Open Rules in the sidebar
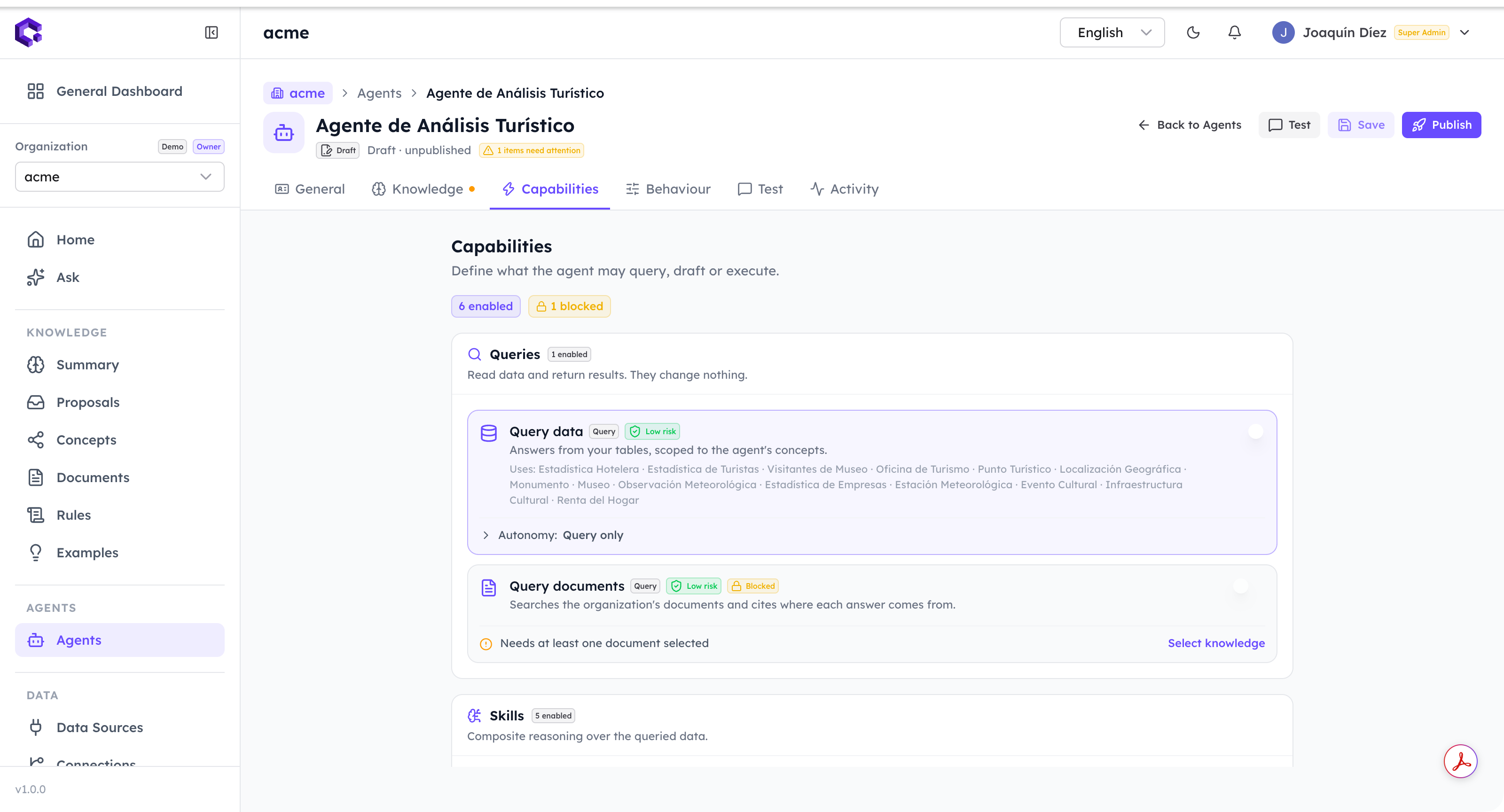This screenshot has height=812, width=1504. [120, 515]
